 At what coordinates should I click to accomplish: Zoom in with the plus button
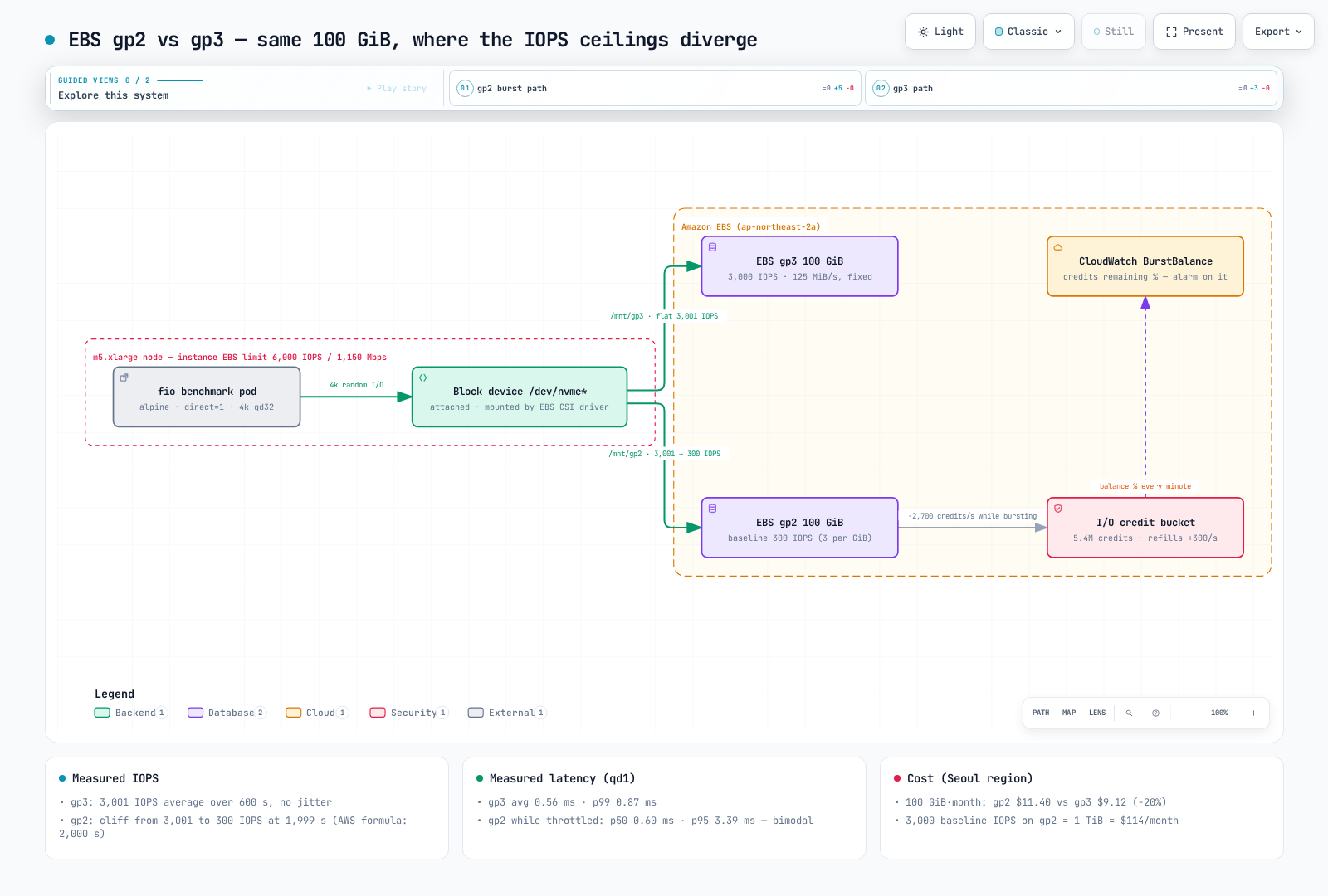(x=1253, y=713)
